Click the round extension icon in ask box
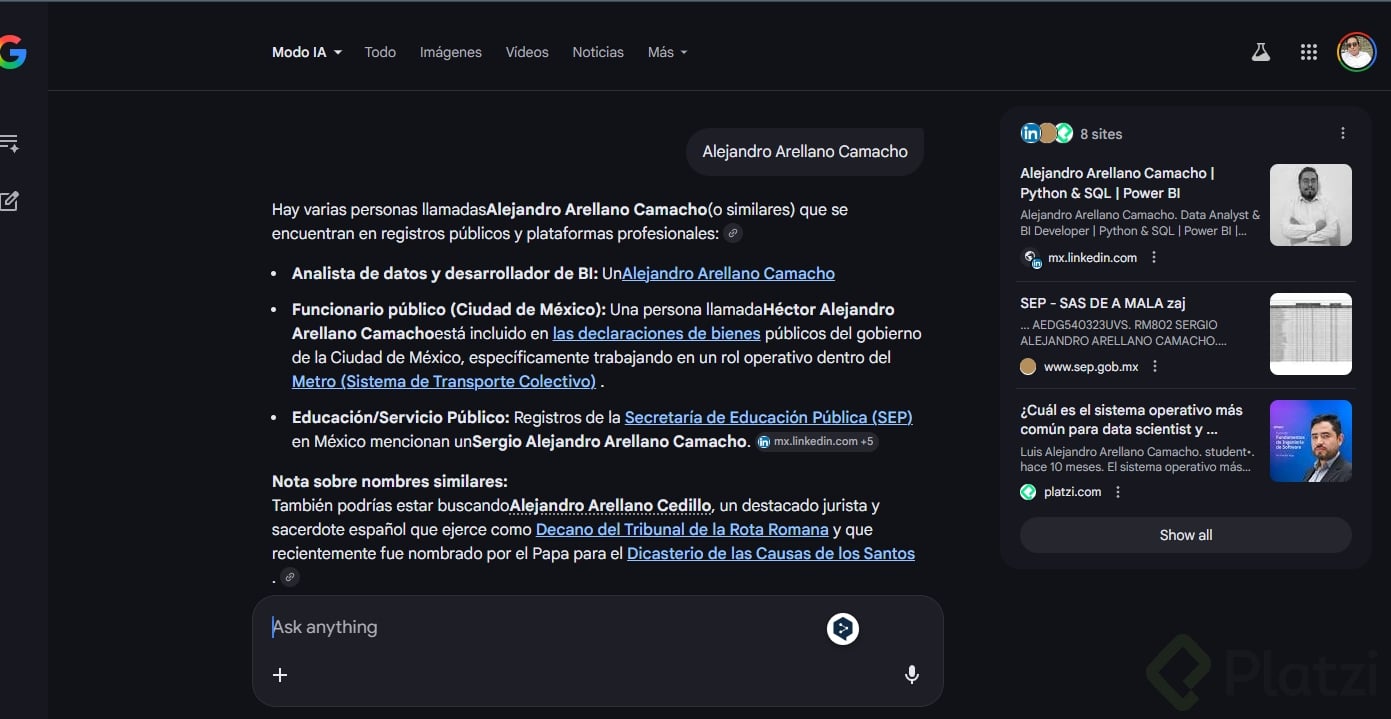The height and width of the screenshot is (719, 1391). 843,628
